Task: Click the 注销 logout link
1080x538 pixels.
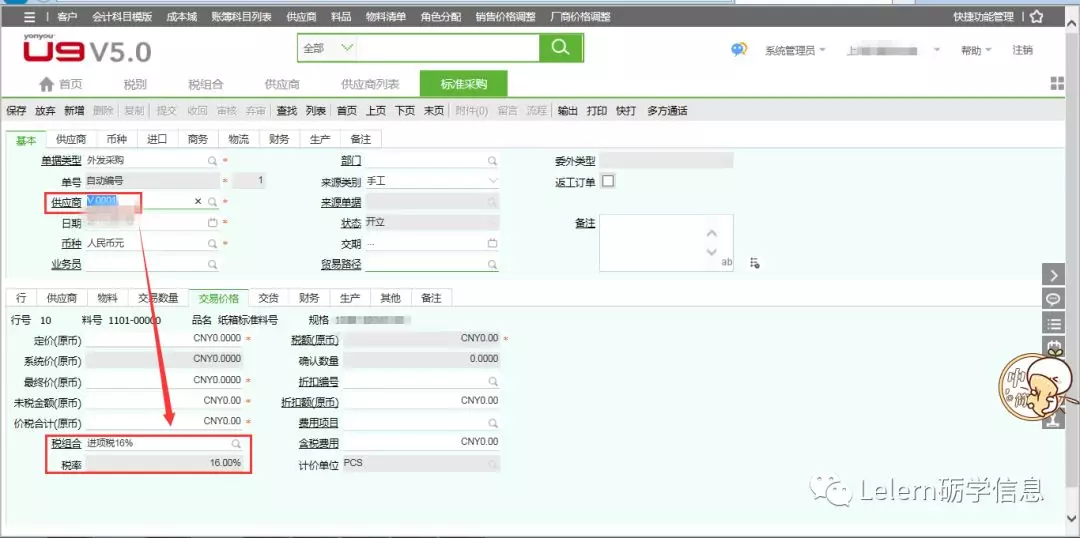Action: (x=1022, y=50)
